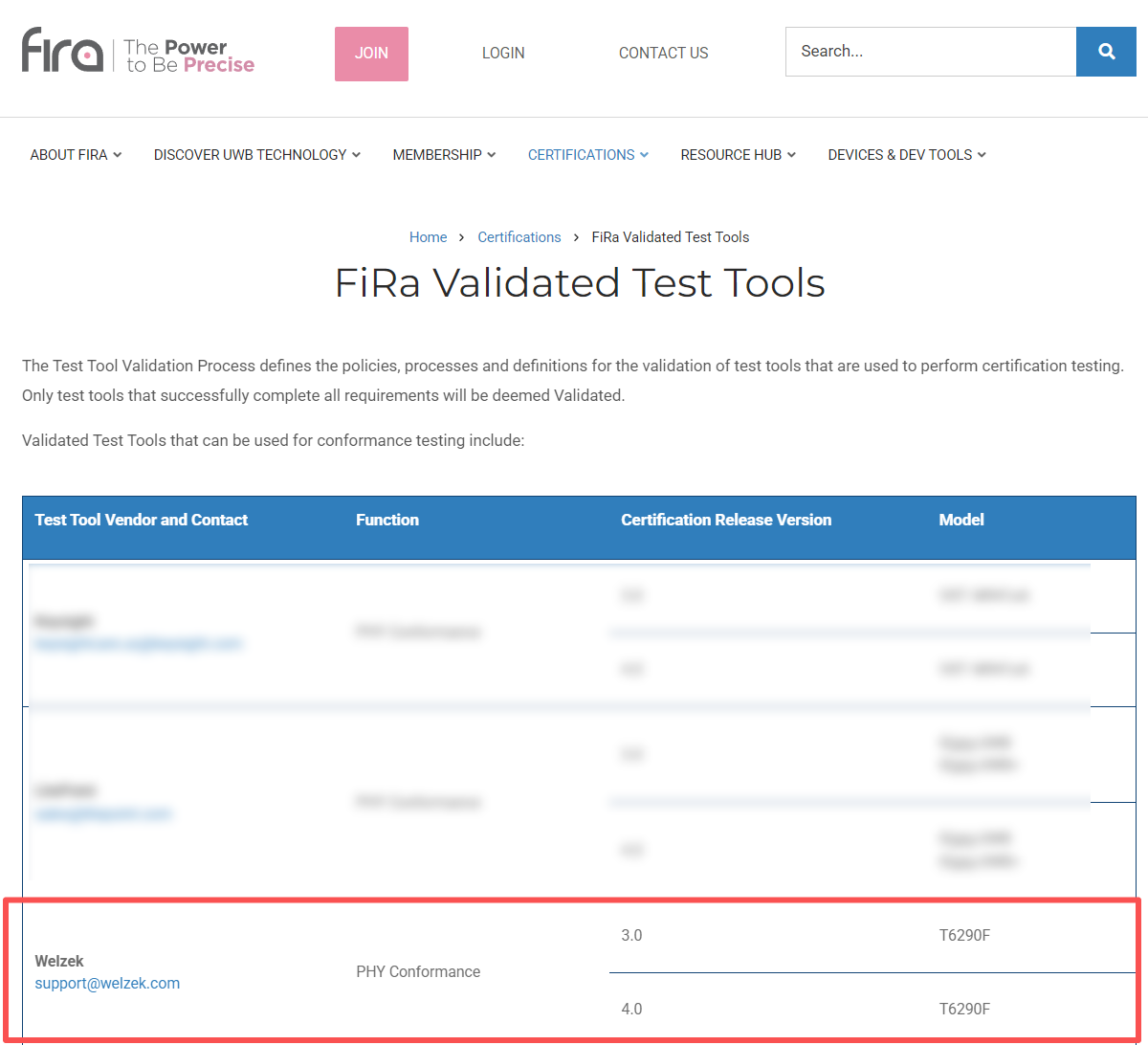Open the CONTACT US page
The height and width of the screenshot is (1045, 1148).
(x=663, y=53)
